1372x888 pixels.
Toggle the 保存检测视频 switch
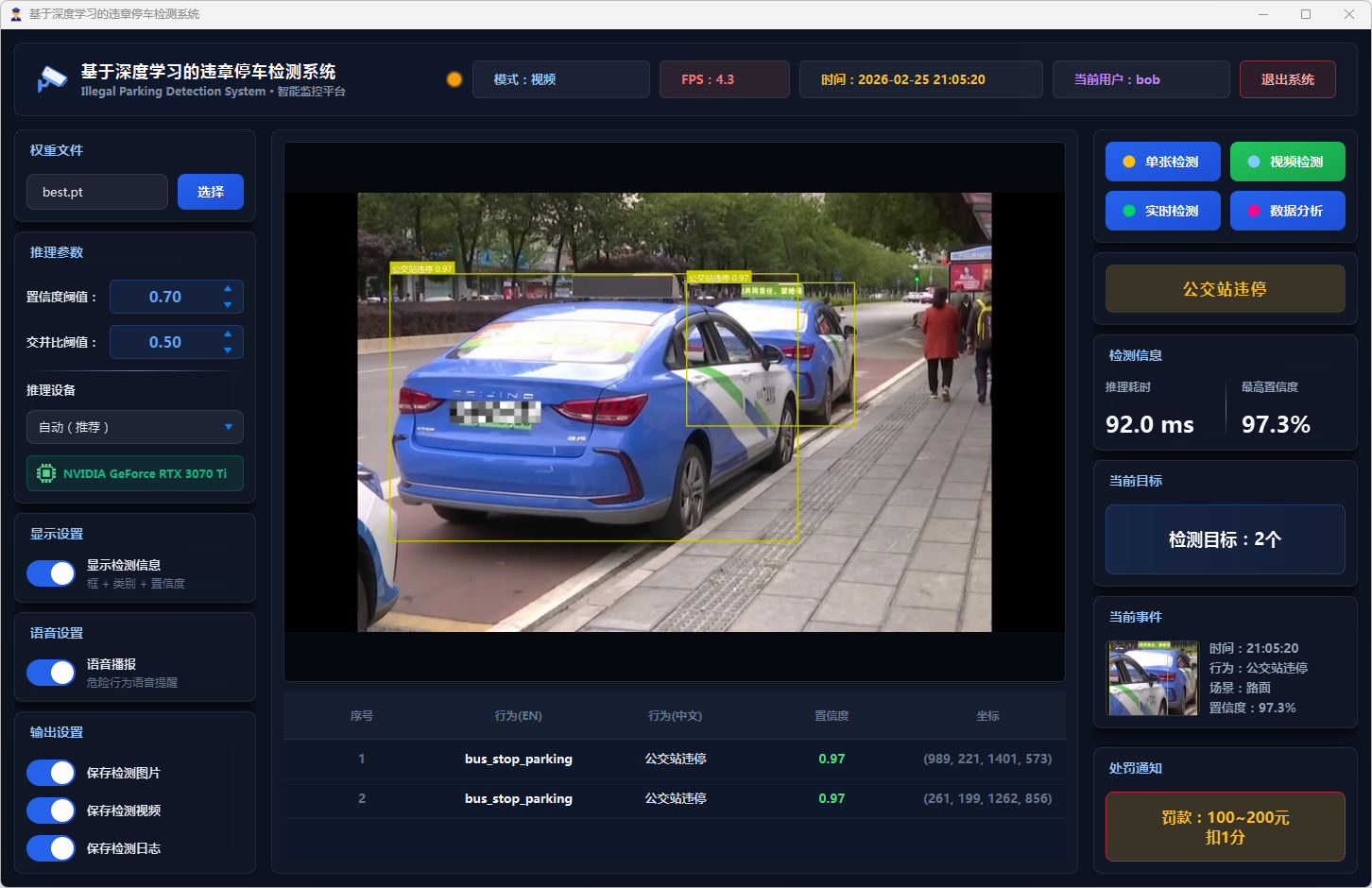51,811
